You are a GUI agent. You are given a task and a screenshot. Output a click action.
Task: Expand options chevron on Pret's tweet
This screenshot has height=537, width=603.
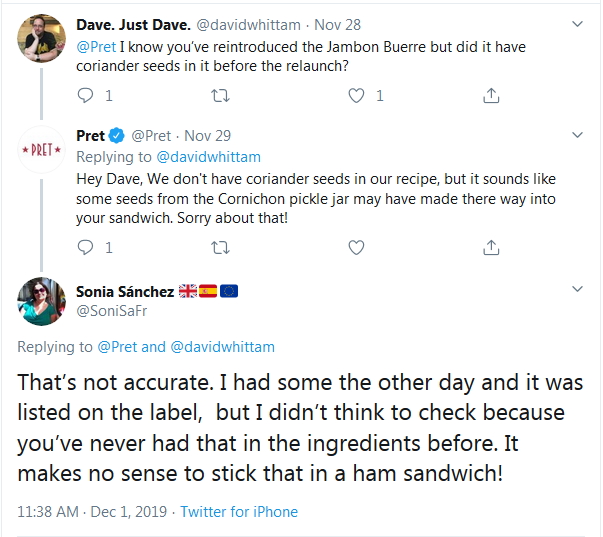tap(577, 136)
